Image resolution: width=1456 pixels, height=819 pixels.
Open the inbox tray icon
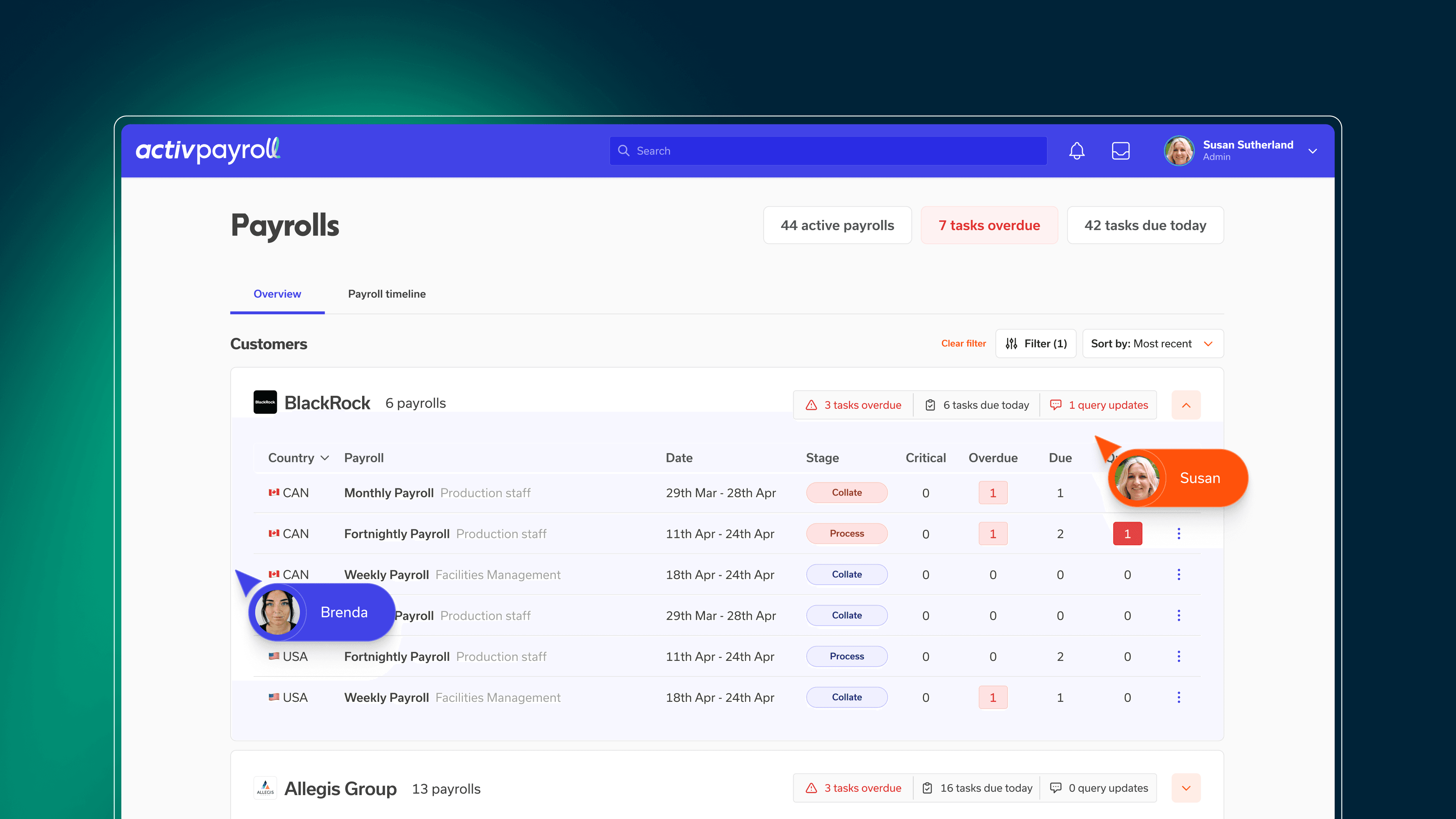coord(1120,151)
